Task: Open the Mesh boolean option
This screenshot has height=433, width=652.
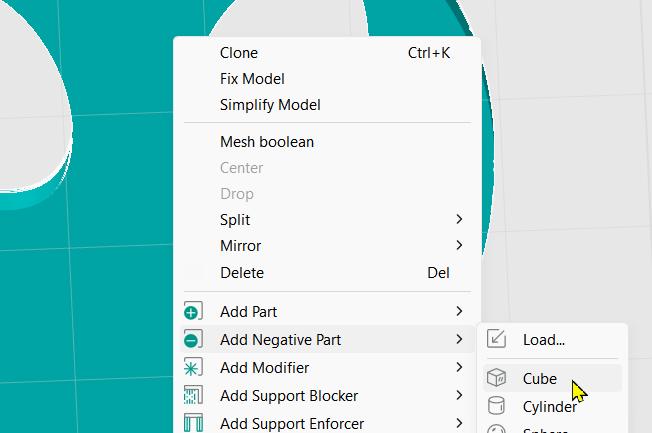Action: click(267, 142)
